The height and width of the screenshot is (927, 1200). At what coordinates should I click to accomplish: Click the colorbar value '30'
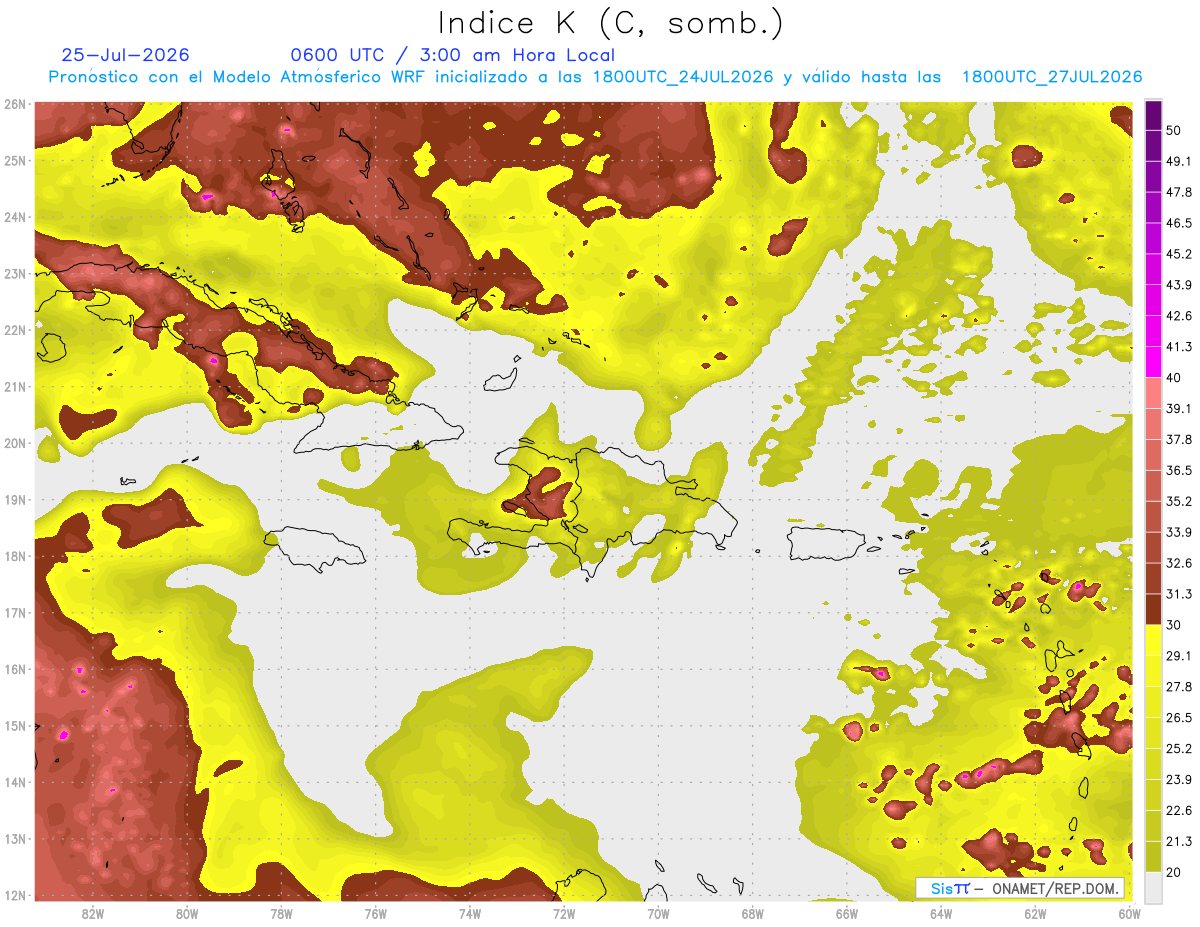coord(1174,624)
